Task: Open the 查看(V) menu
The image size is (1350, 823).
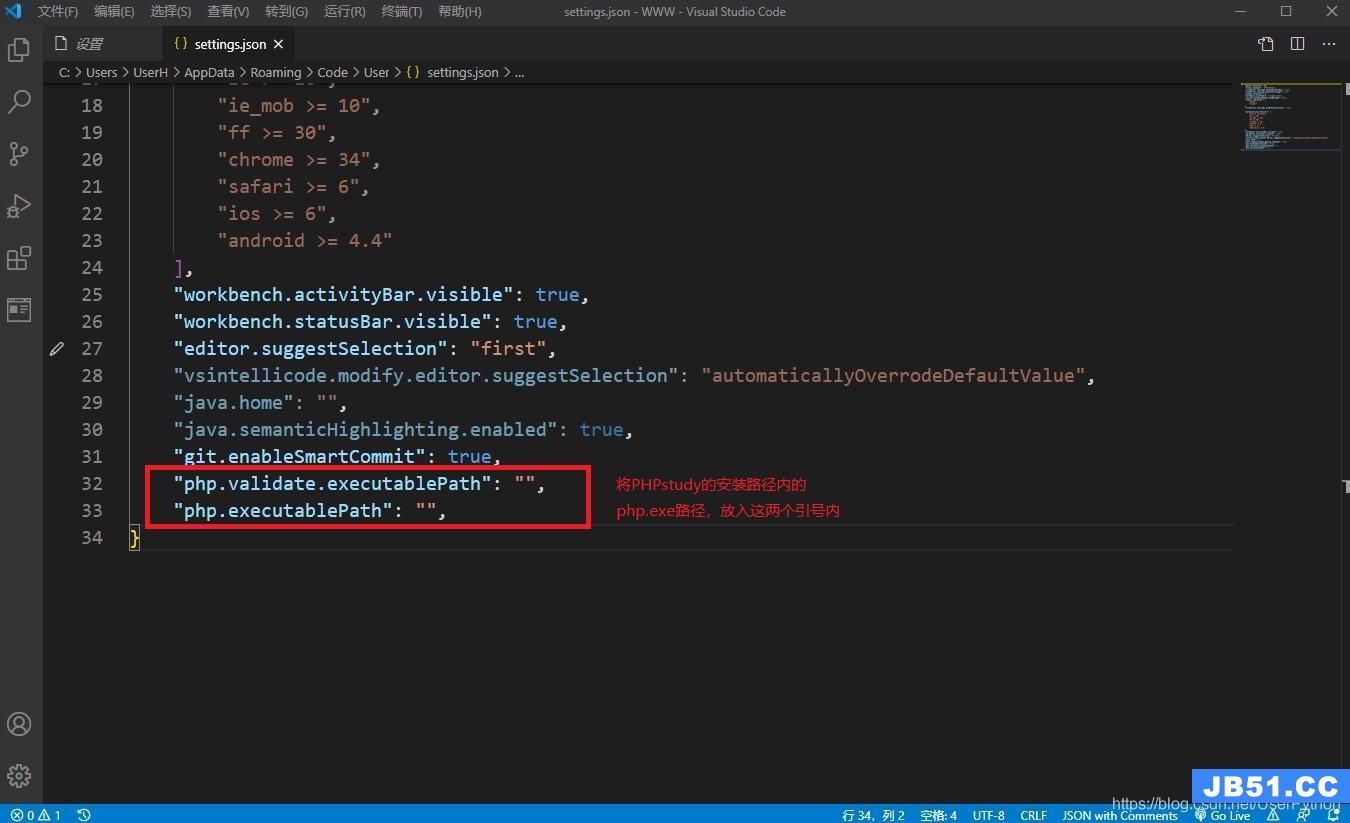Action: [x=228, y=12]
